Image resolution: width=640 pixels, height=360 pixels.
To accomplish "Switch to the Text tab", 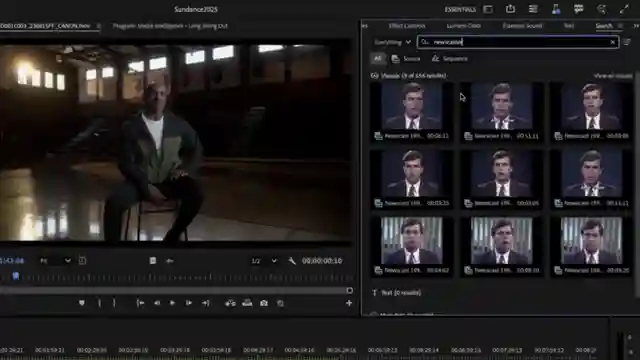I will pyautogui.click(x=569, y=26).
